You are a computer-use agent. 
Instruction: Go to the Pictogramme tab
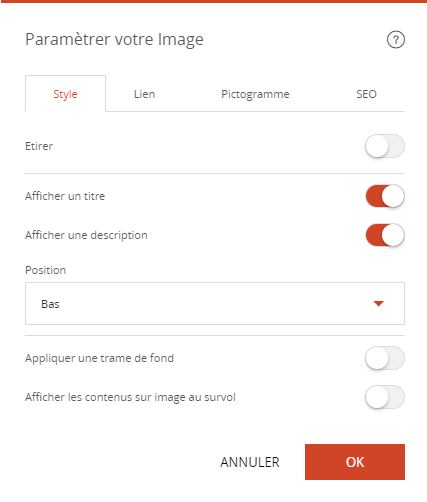(255, 94)
